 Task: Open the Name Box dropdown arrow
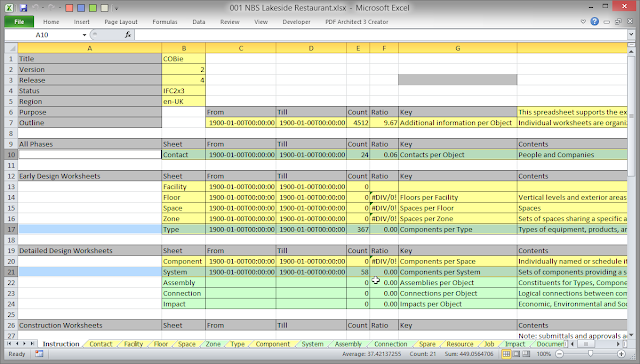pyautogui.click(x=84, y=35)
